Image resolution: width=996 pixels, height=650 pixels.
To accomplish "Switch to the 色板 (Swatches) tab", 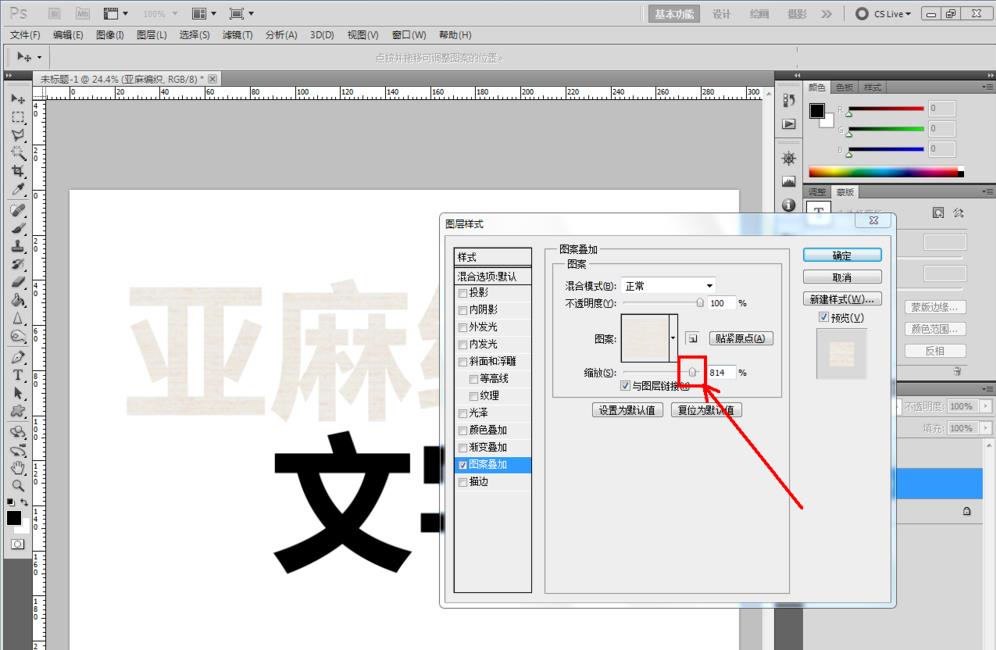I will 843,87.
